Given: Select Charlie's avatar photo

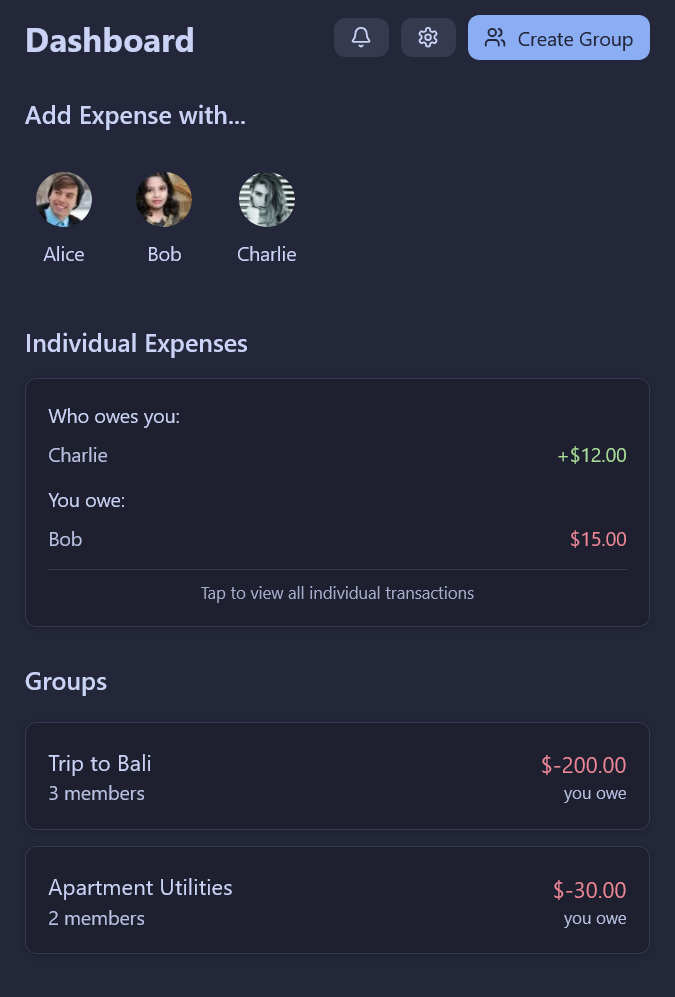Looking at the screenshot, I should coord(267,199).
